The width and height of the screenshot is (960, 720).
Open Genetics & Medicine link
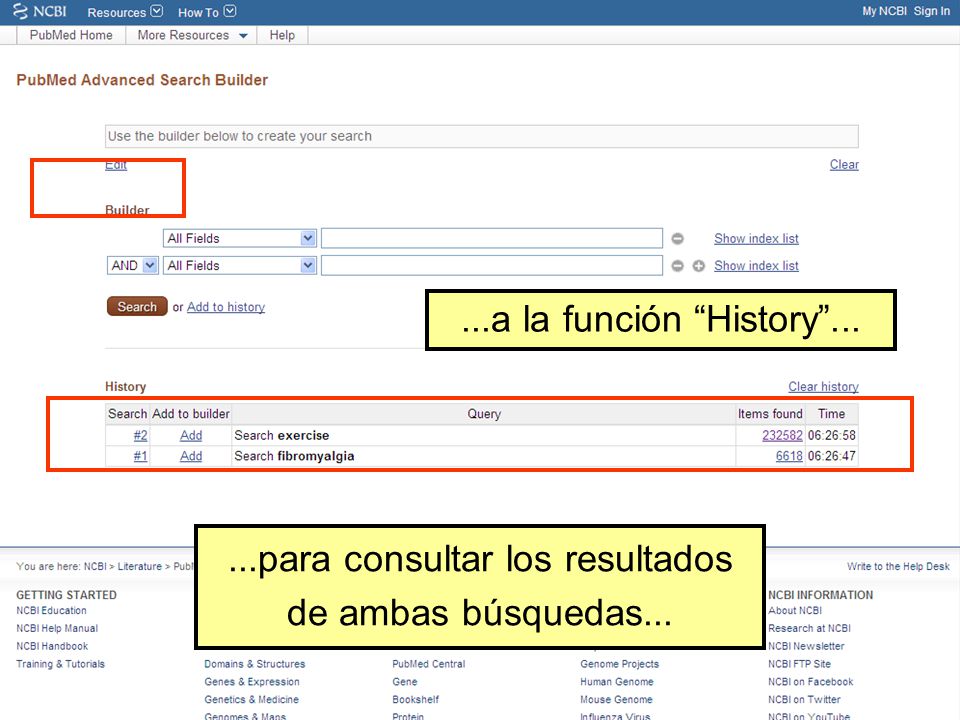(252, 699)
